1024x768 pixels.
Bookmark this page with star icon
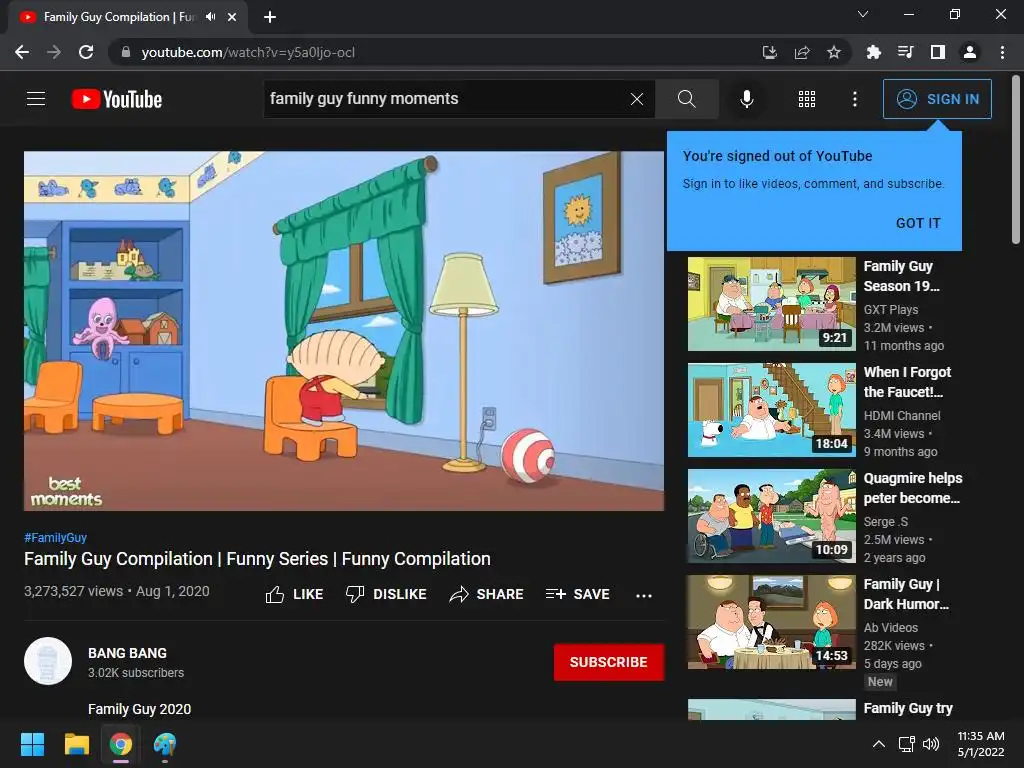click(x=834, y=52)
